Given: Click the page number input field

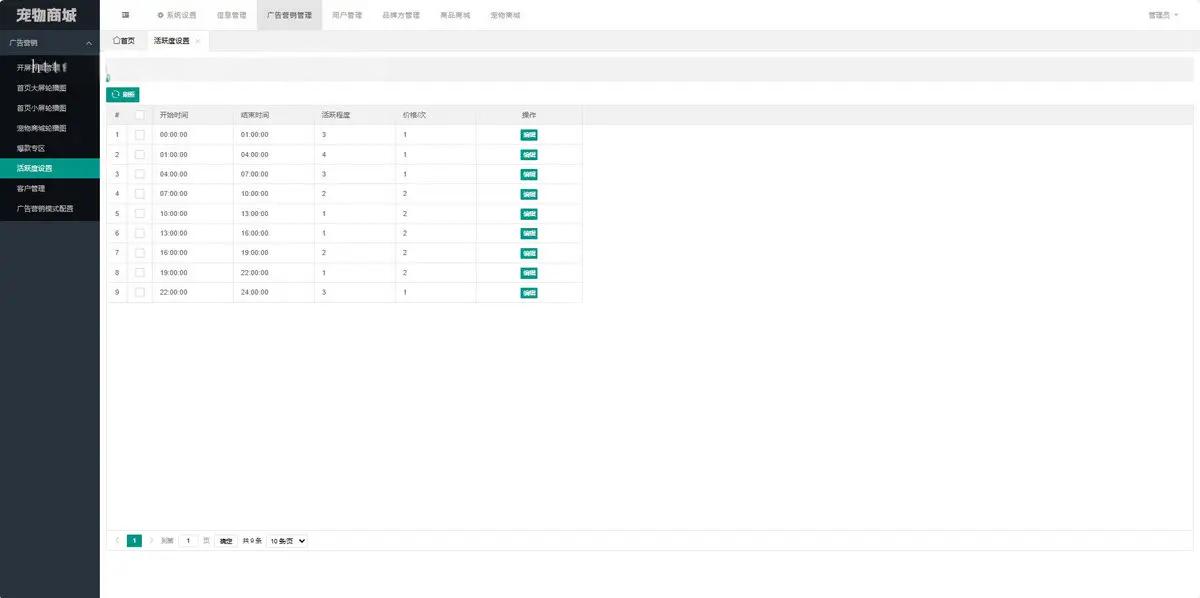Looking at the screenshot, I should [188, 541].
